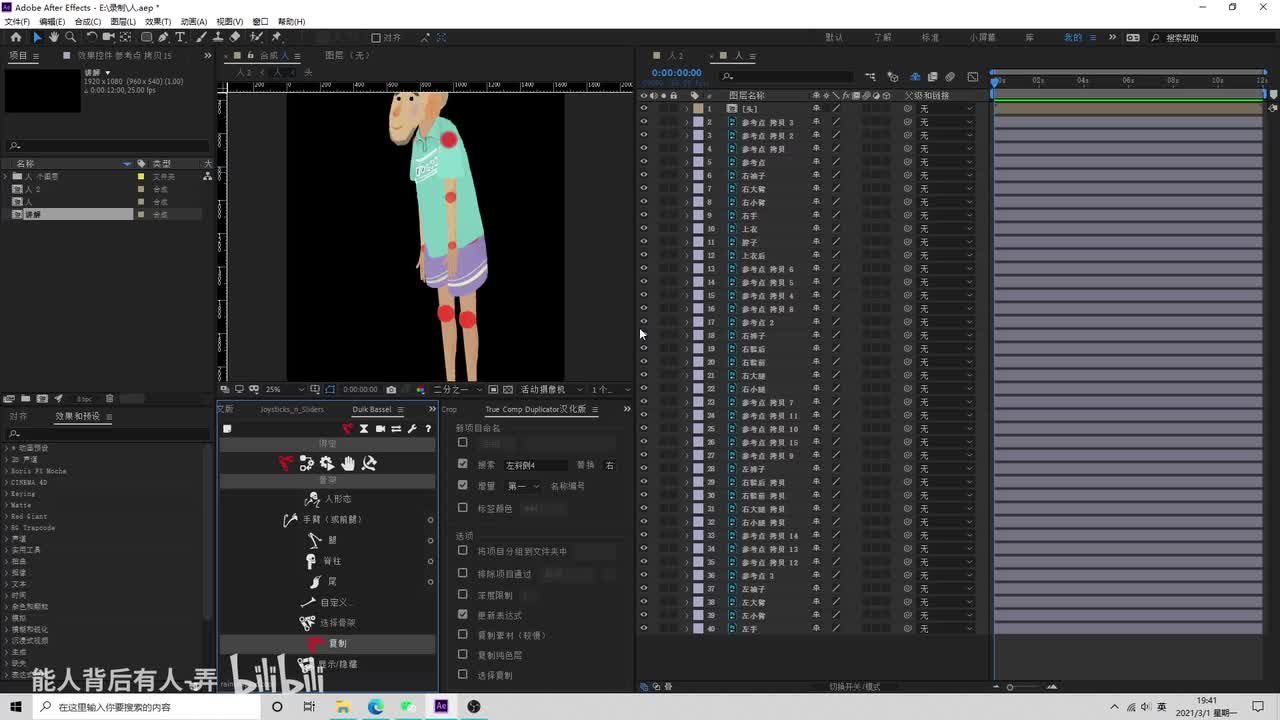Click the Duik help question mark icon
Image resolution: width=1280 pixels, height=720 pixels.
(x=428, y=429)
